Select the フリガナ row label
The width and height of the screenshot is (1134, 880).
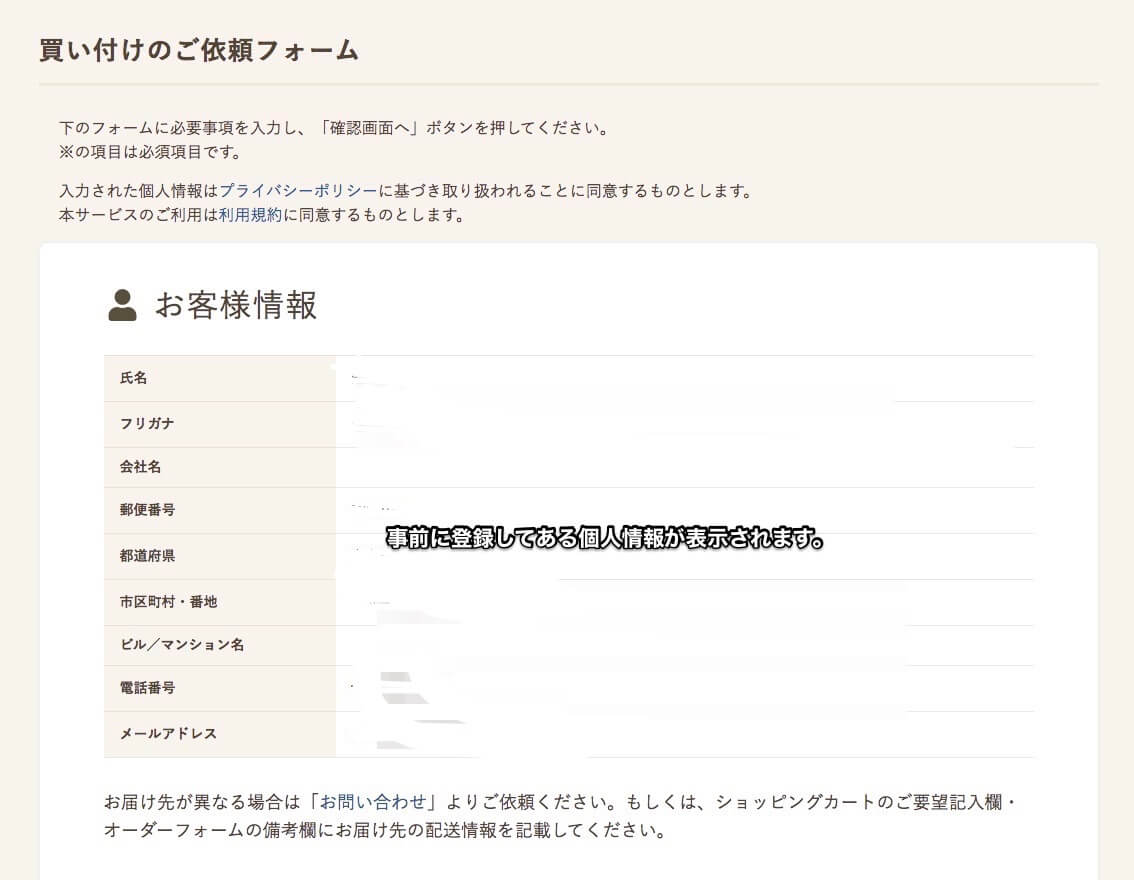pos(147,424)
